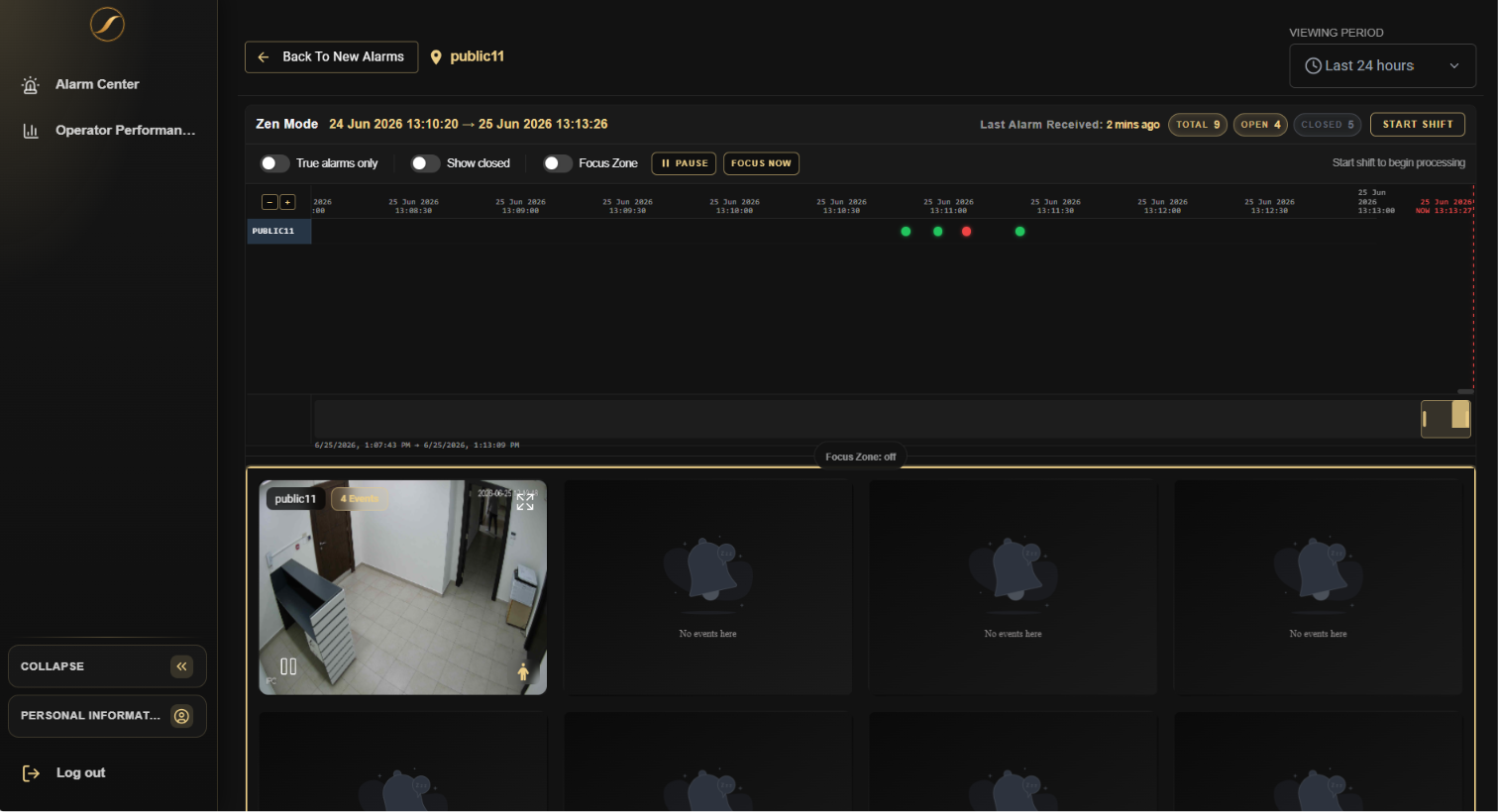Image resolution: width=1498 pixels, height=812 pixels.
Task: Click the NOW 13:13:27 red time marker
Action: click(1444, 206)
